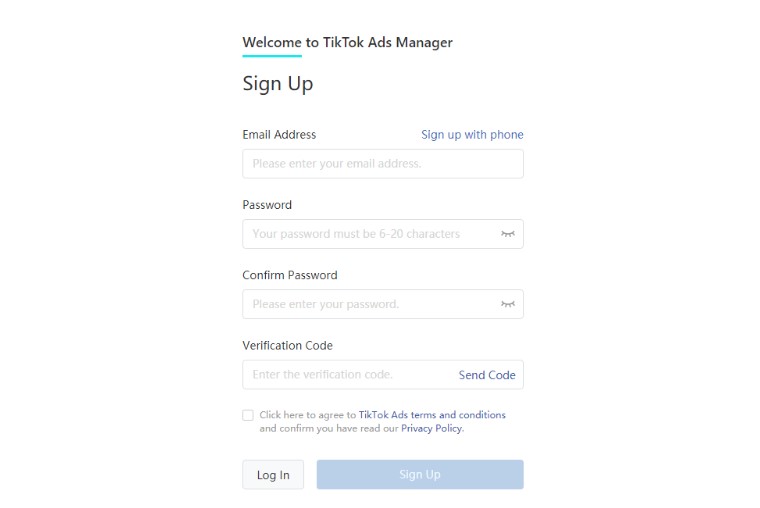The width and height of the screenshot is (760, 508).
Task: Request a code with Send Code
Action: [487, 375]
